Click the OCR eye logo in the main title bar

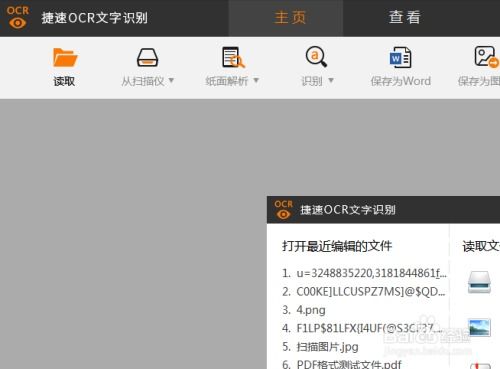[x=18, y=17]
